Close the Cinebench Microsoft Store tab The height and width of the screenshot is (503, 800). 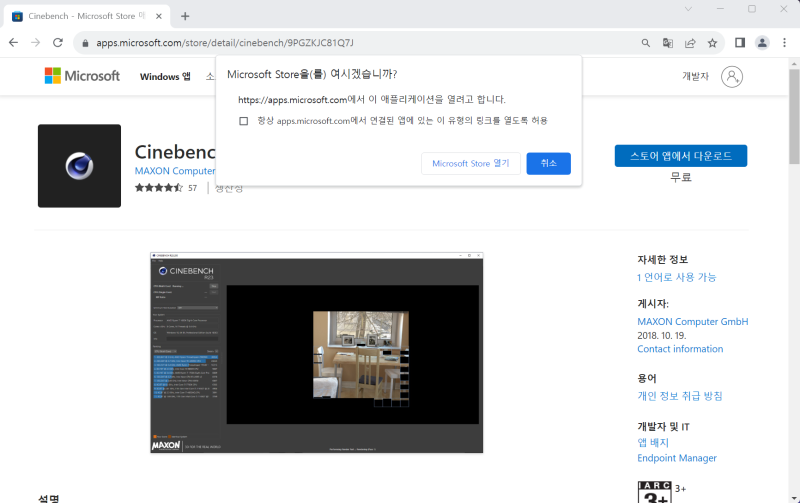click(x=159, y=16)
